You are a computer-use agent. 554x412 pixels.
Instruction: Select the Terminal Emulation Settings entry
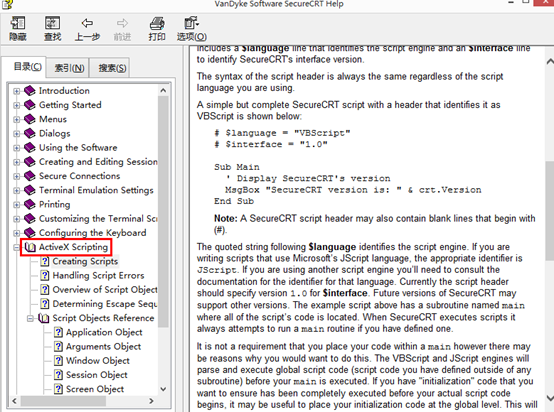coord(96,190)
